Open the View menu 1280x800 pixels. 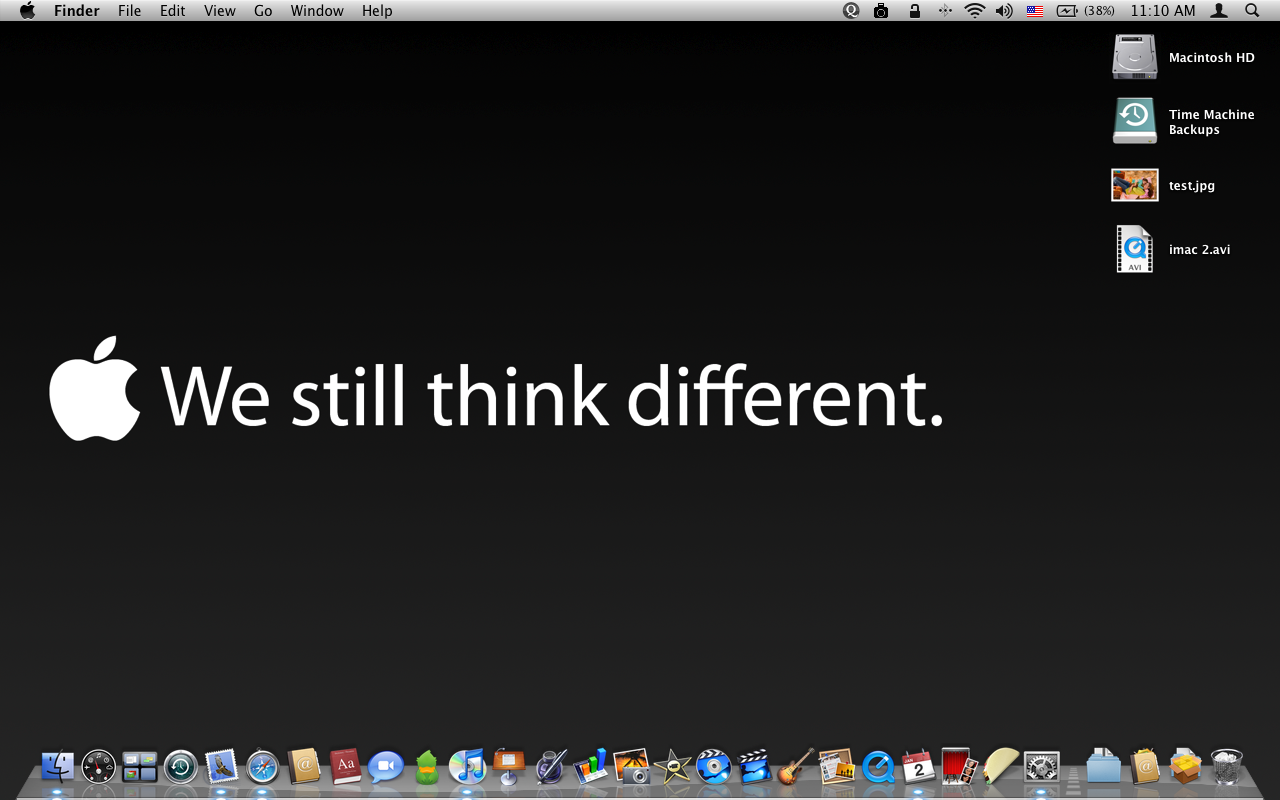(220, 11)
